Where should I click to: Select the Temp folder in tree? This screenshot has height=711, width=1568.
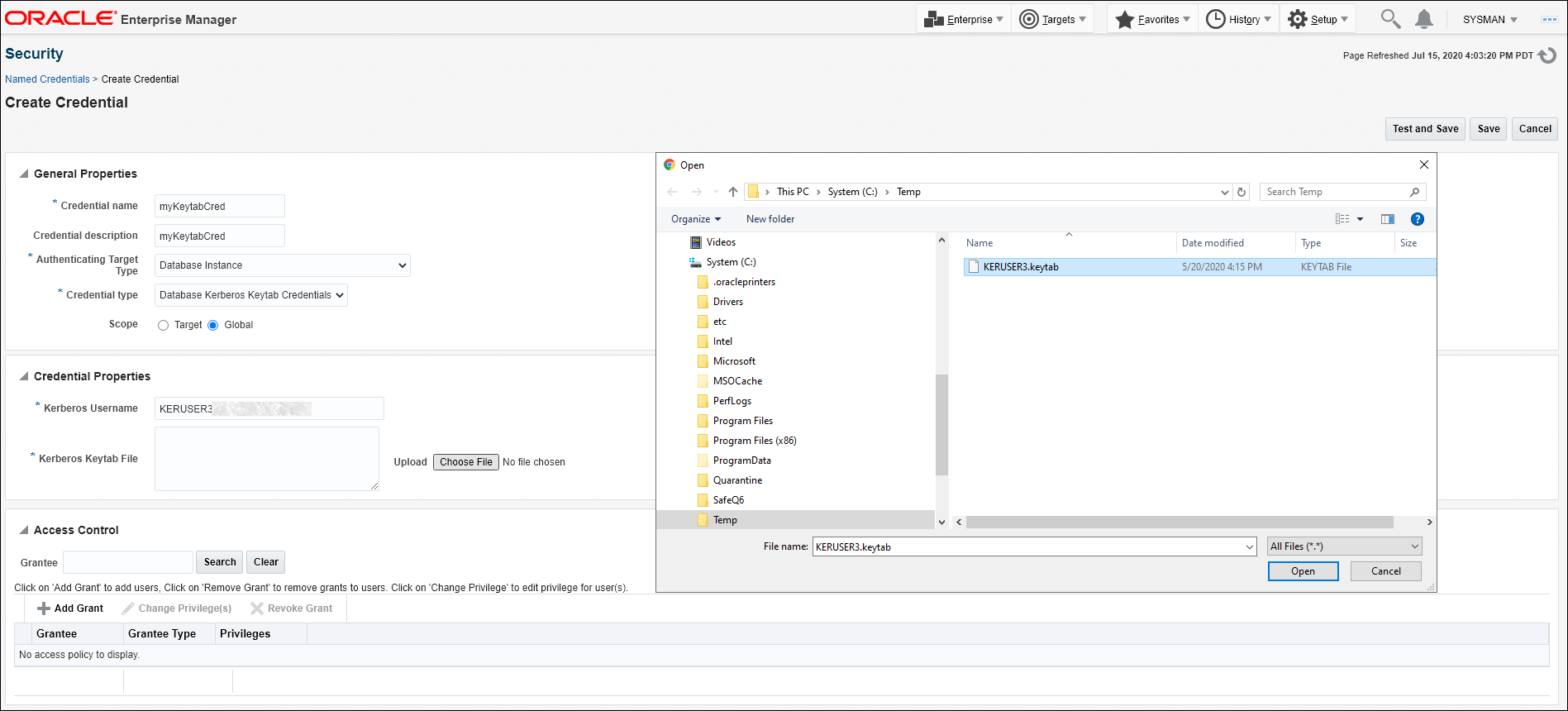pos(725,520)
